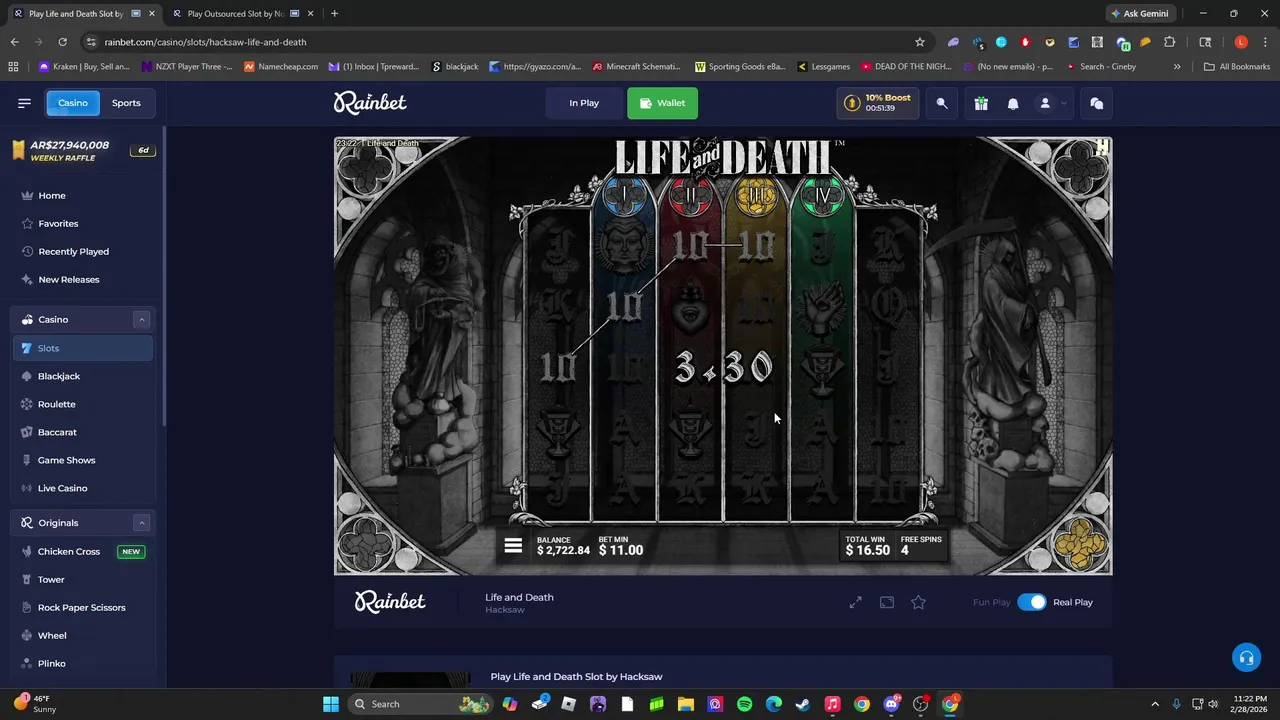Open Game Shows category
Image resolution: width=1280 pixels, height=720 pixels.
point(83,460)
